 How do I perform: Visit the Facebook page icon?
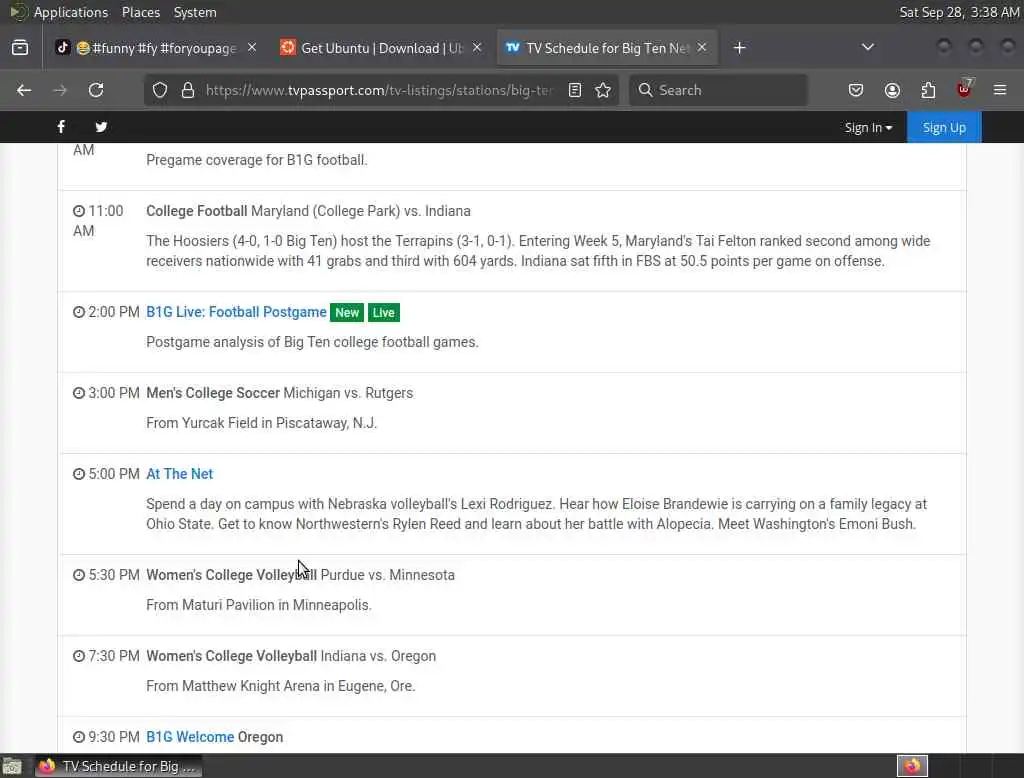click(61, 127)
